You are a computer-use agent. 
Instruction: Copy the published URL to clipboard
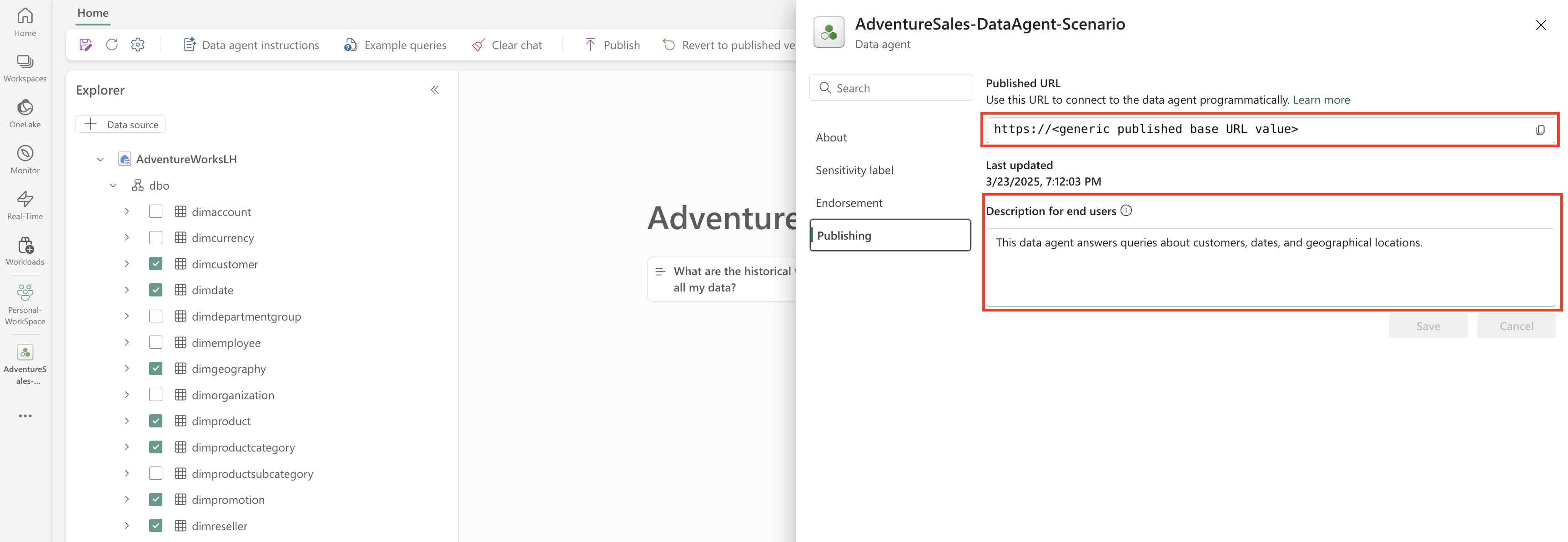click(1540, 130)
